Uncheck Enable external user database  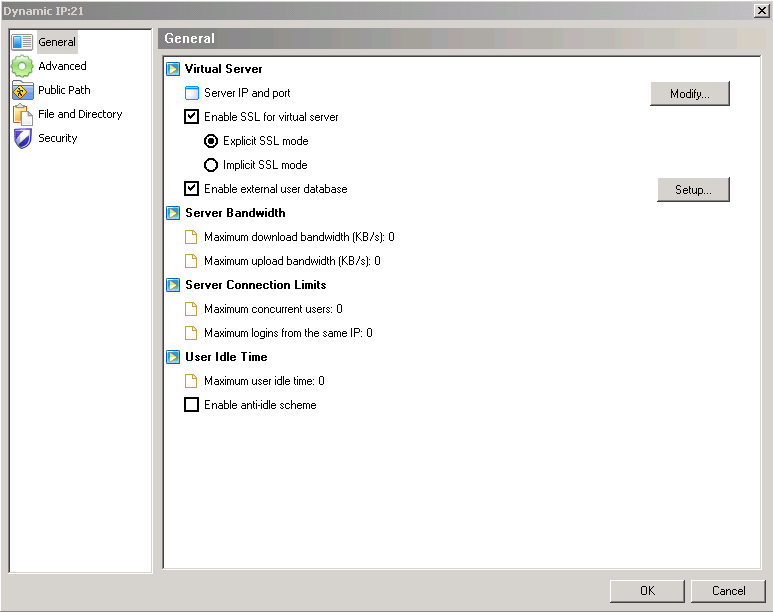tap(191, 189)
